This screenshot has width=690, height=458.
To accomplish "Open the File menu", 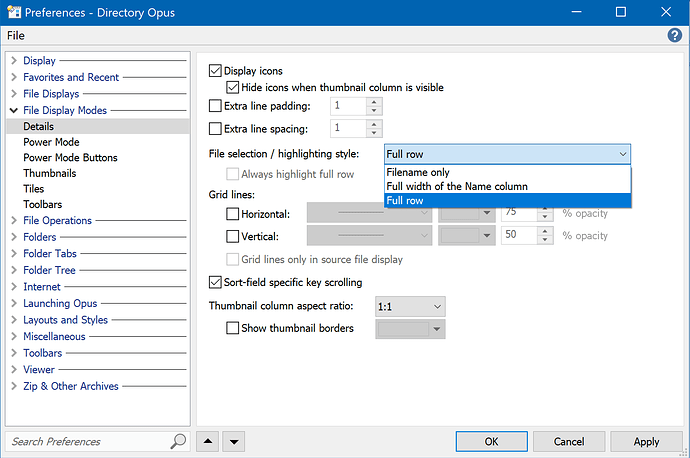I will point(16,35).
